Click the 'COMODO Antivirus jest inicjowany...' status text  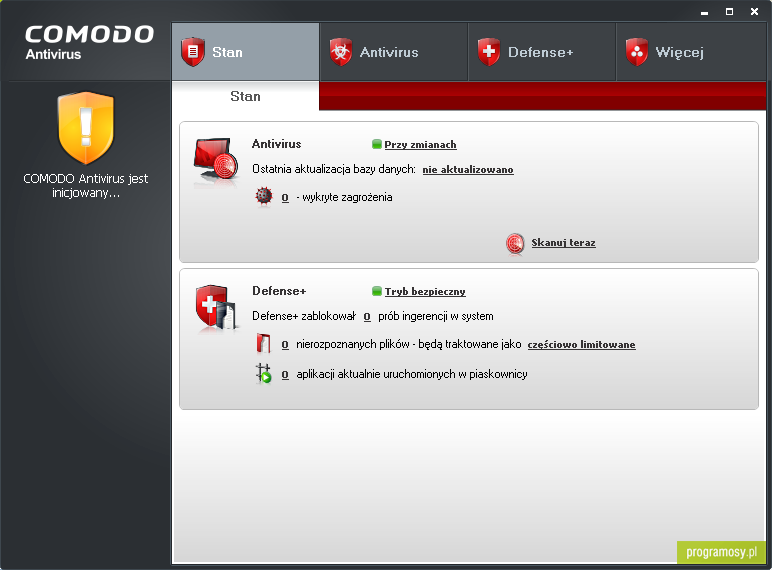(x=86, y=186)
